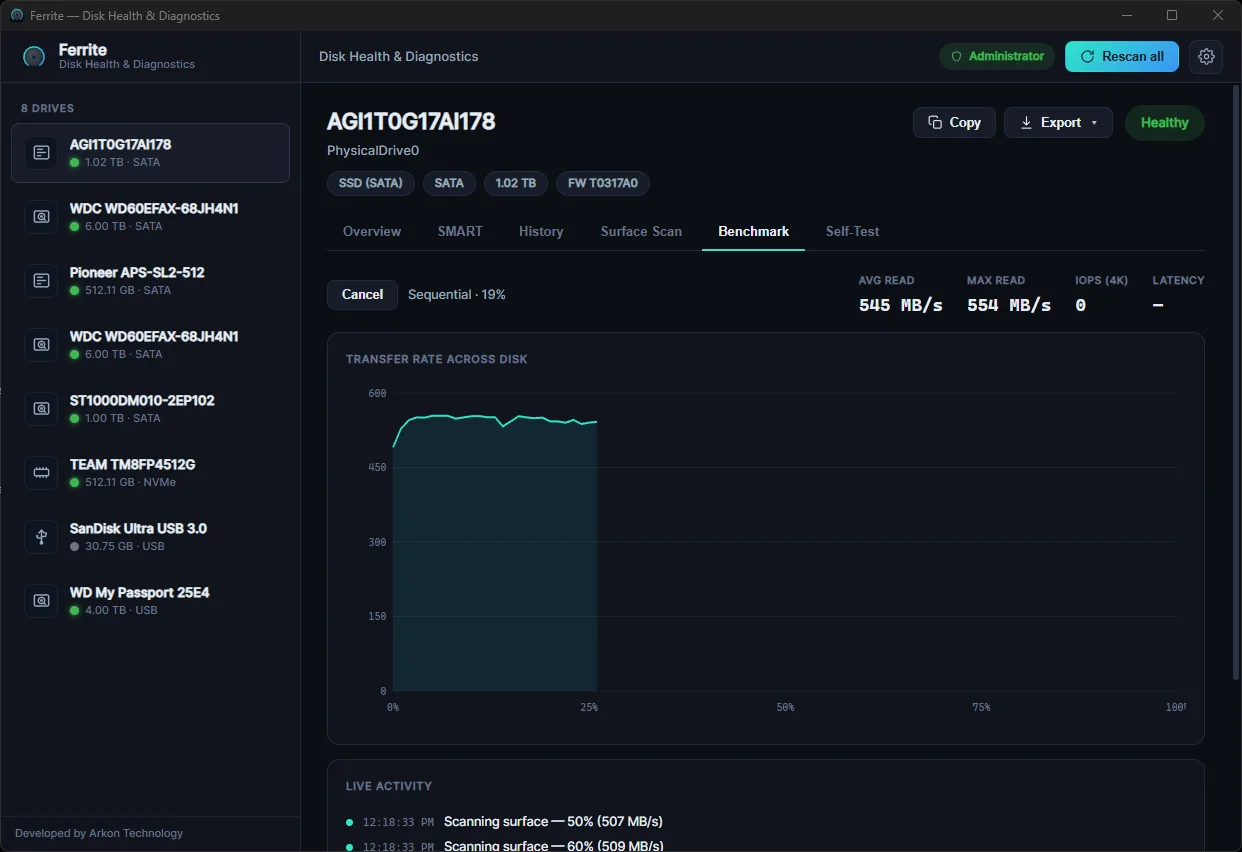This screenshot has width=1242, height=852.
Task: Switch to the Overview tab
Action: click(372, 231)
